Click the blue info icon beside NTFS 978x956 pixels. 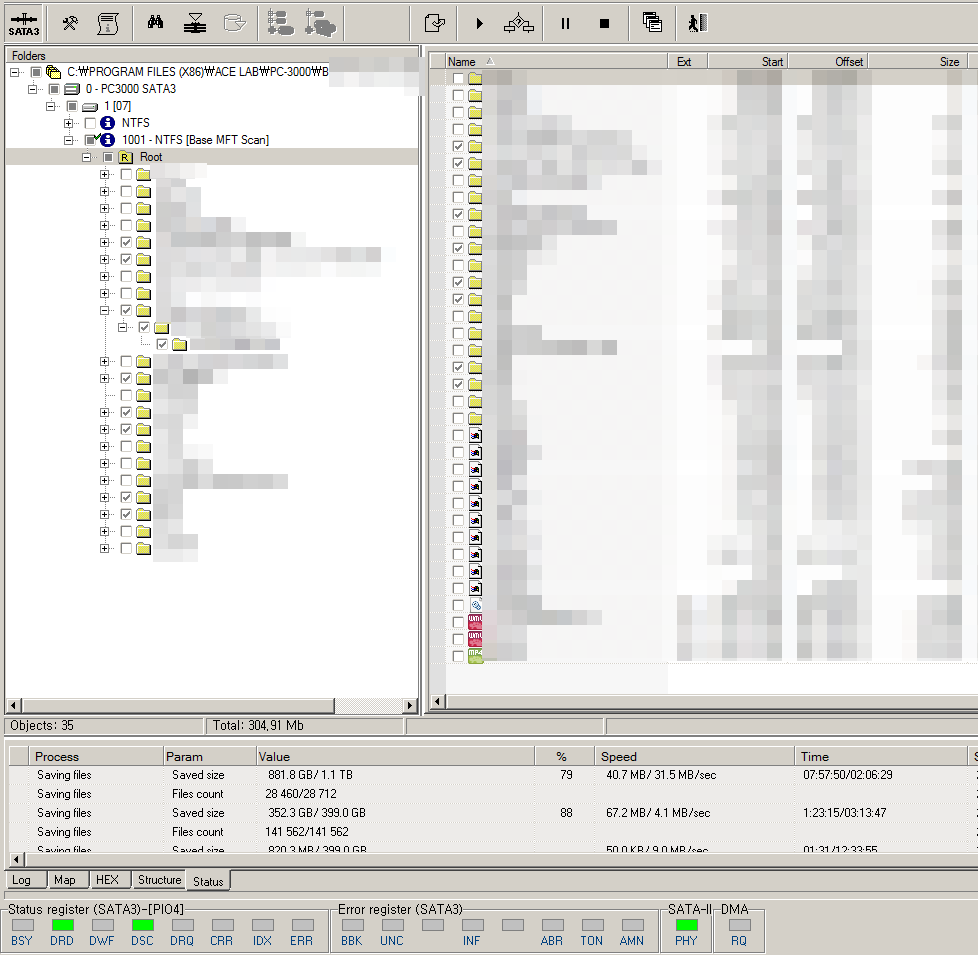pos(107,123)
